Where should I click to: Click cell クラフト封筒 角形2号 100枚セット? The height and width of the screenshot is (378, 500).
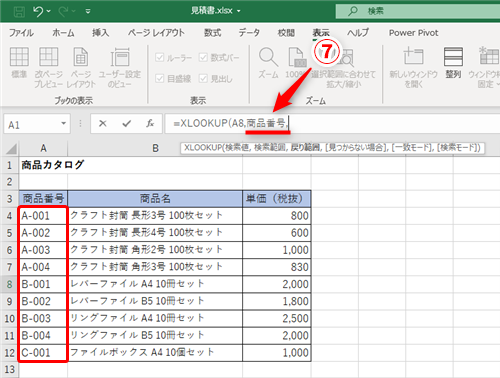pyautogui.click(x=155, y=250)
